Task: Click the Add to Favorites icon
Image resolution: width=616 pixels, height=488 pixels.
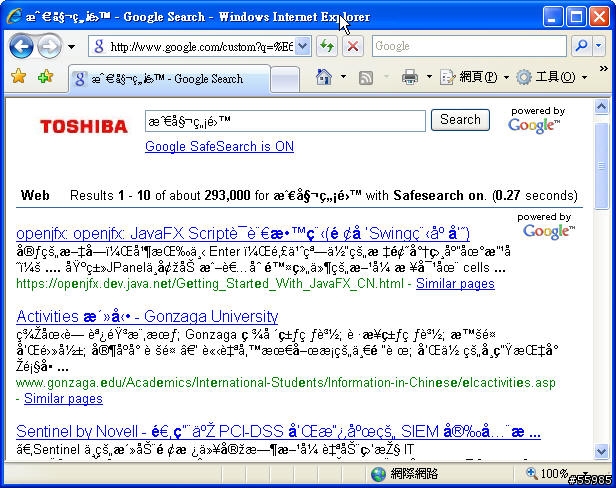Action: click(x=46, y=76)
